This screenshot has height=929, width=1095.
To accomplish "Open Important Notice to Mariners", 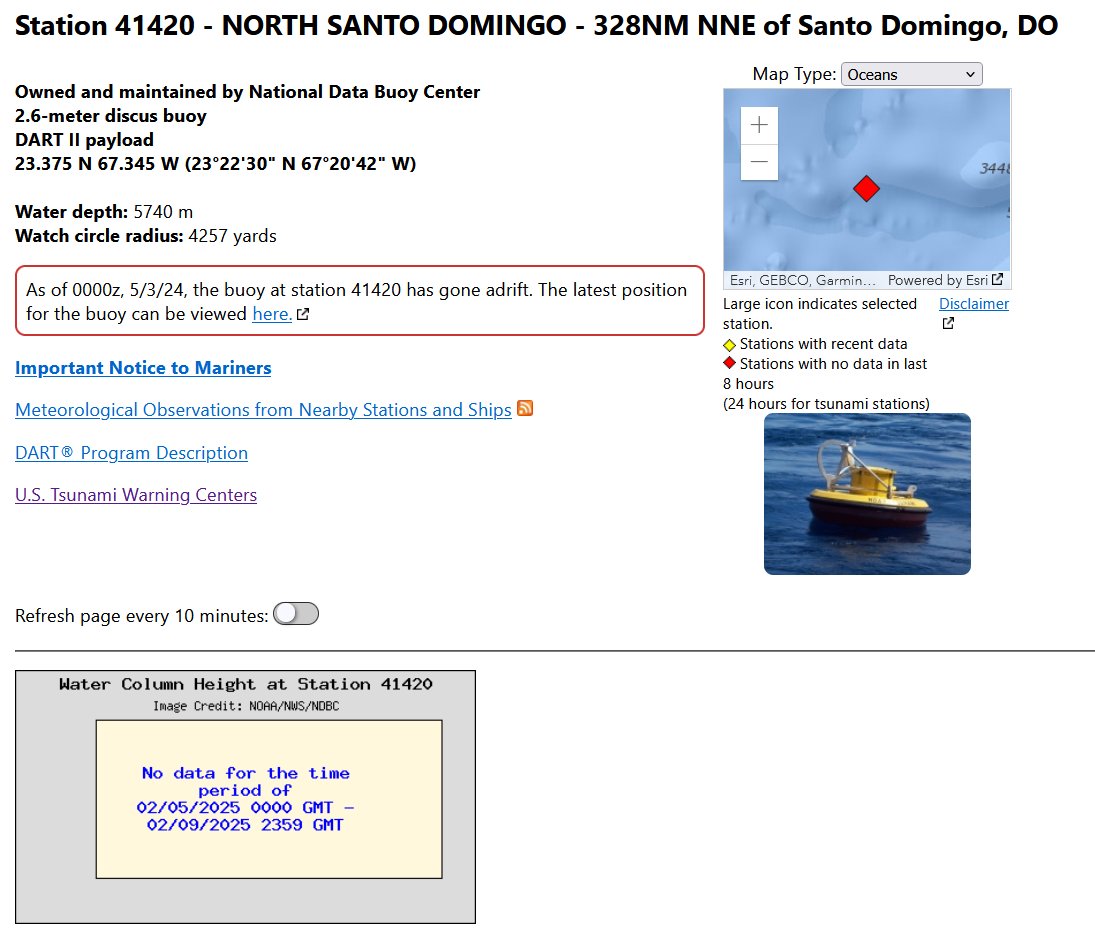I will pos(143,368).
